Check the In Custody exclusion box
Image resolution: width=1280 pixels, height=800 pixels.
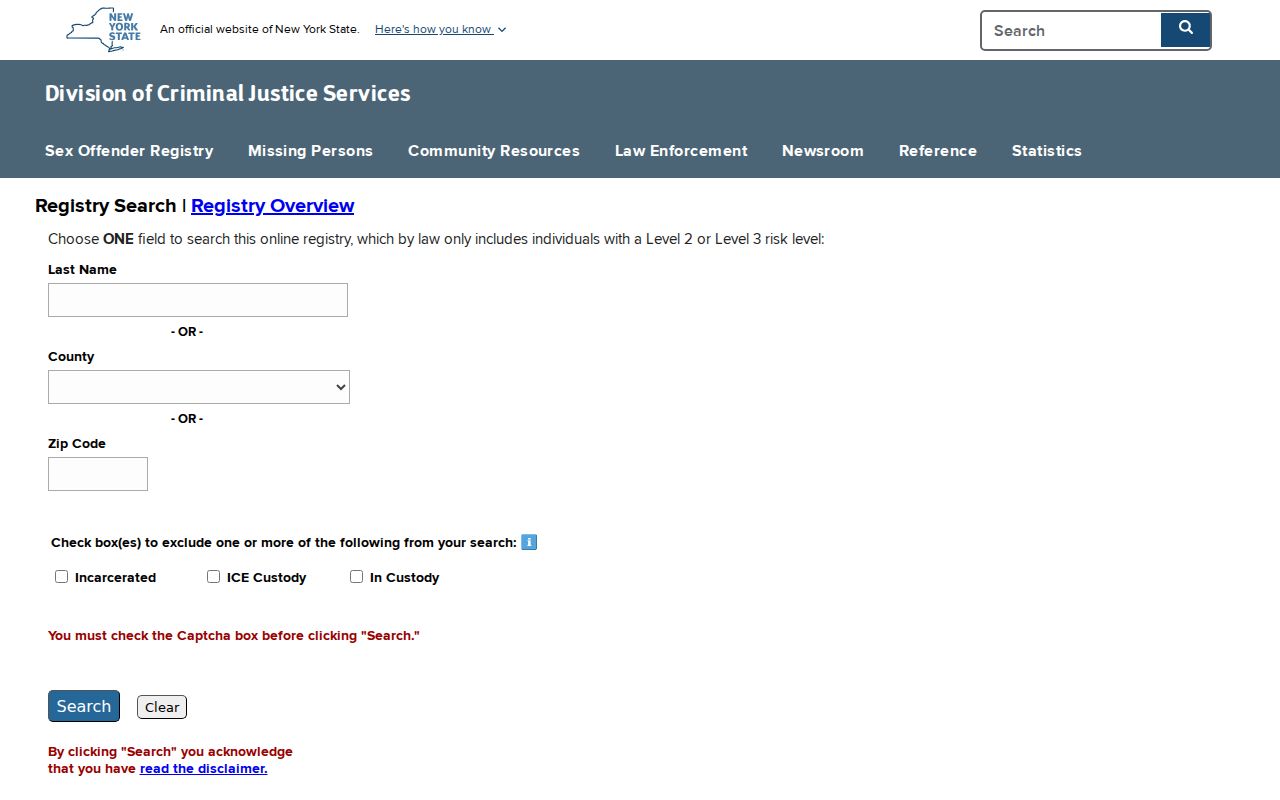[356, 576]
